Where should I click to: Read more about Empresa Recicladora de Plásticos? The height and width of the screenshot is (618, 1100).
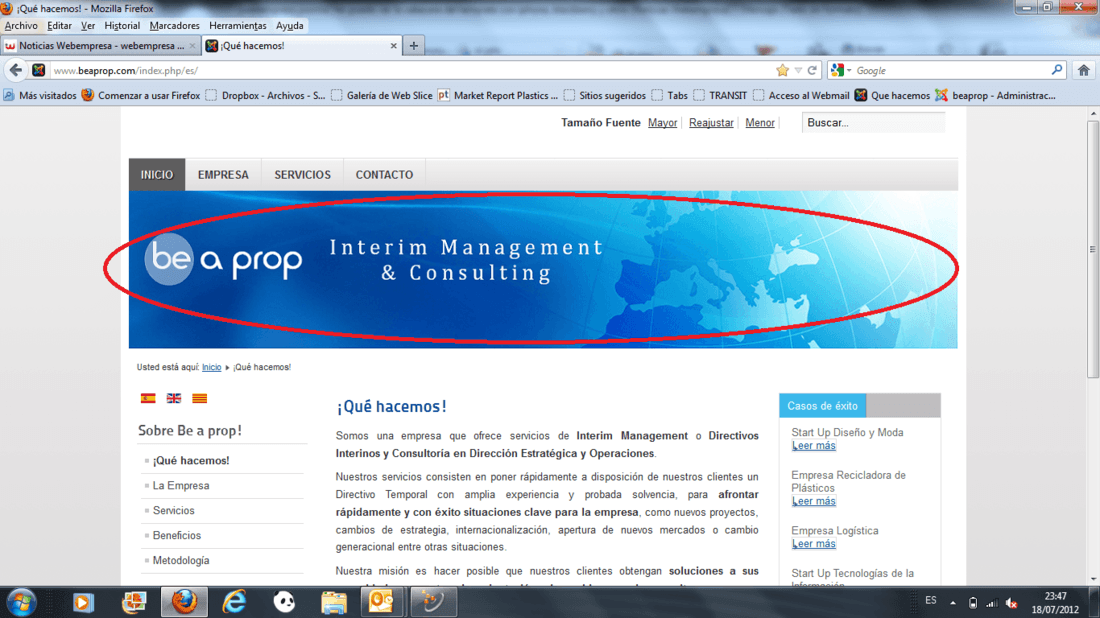814,501
